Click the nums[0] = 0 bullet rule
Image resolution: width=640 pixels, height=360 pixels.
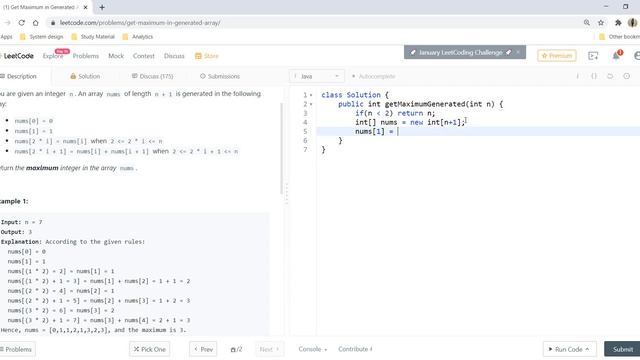coord(33,121)
